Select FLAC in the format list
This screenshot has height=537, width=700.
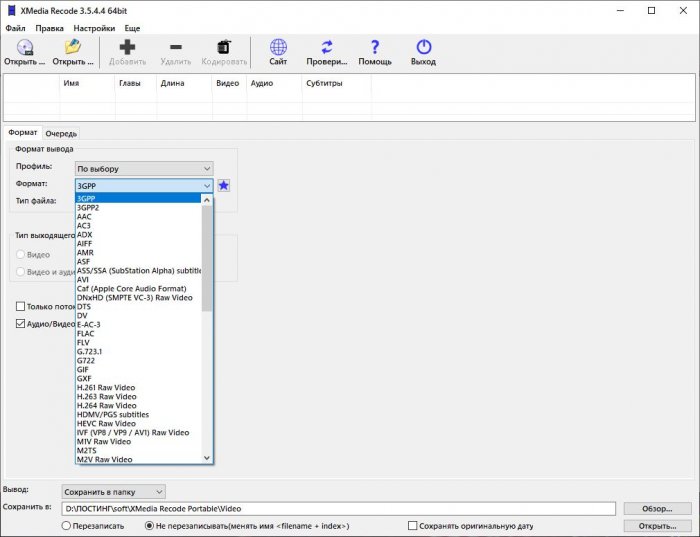click(x=138, y=333)
